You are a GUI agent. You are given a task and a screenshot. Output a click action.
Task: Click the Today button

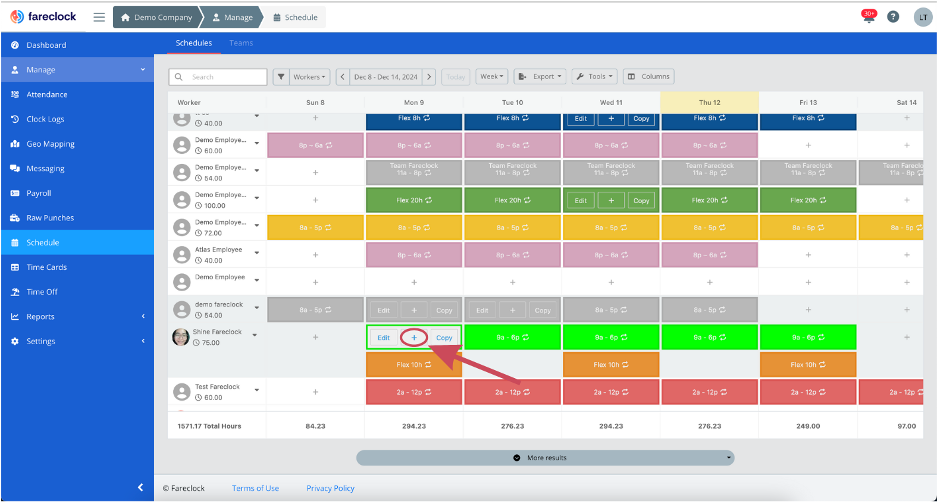point(456,77)
